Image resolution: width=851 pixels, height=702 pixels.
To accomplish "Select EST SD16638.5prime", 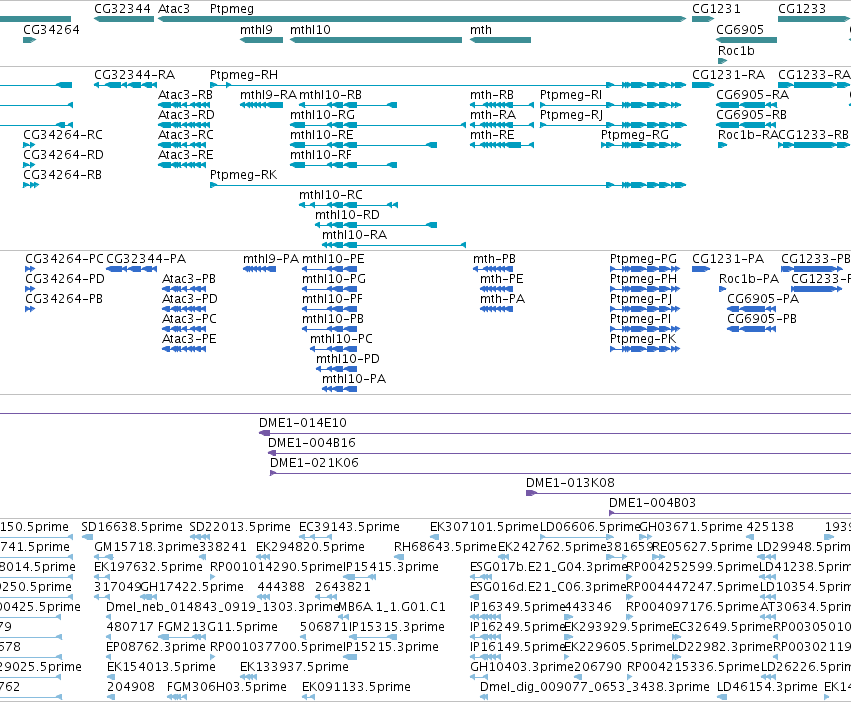I will pos(87,537).
